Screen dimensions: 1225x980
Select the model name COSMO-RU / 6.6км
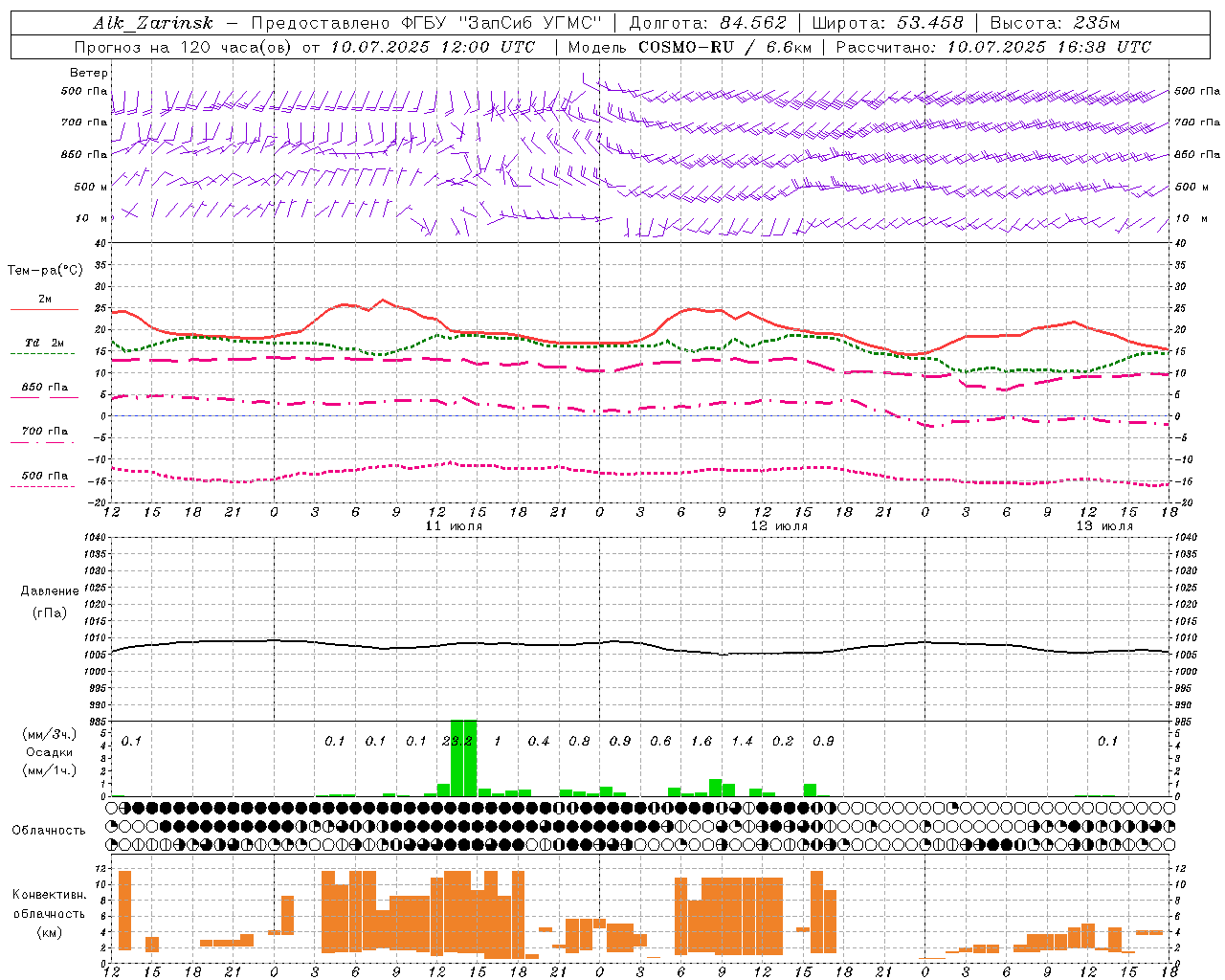click(724, 46)
